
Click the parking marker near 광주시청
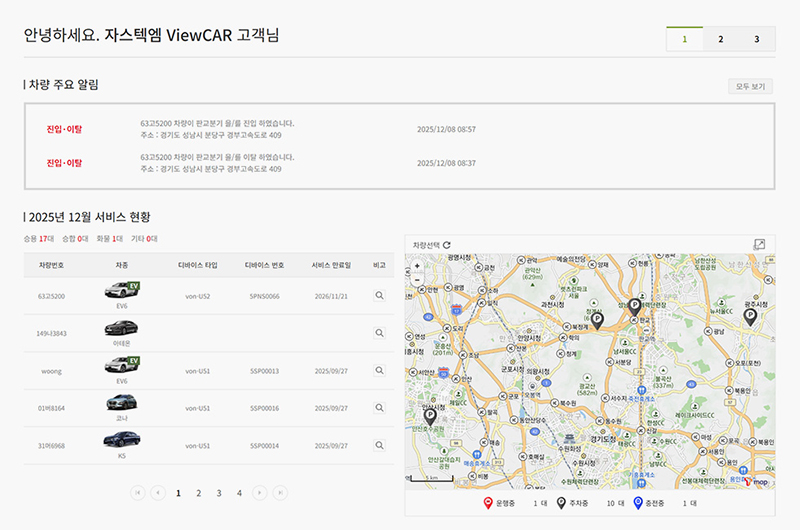click(x=750, y=317)
